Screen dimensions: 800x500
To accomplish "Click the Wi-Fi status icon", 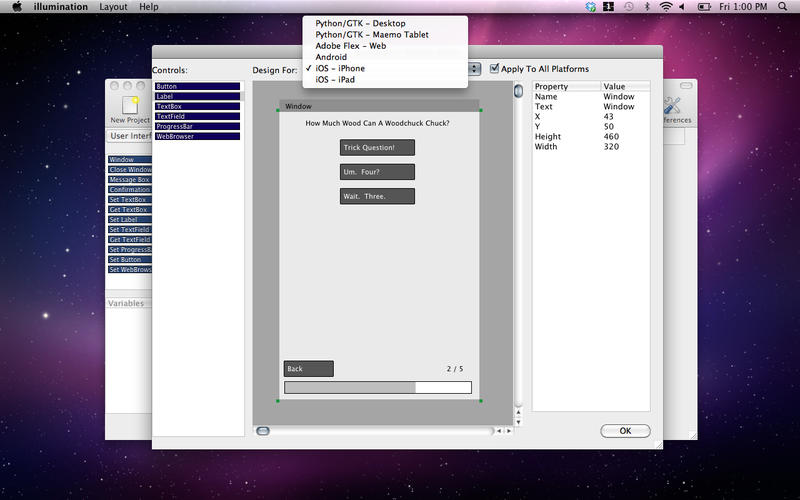I will point(666,7).
